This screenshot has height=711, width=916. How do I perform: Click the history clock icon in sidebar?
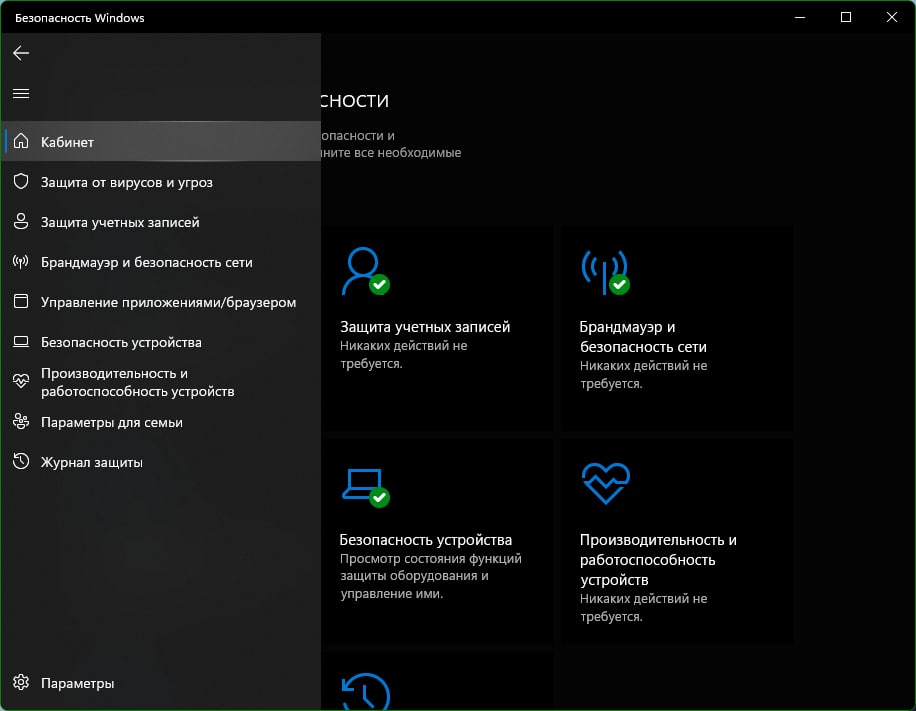point(21,462)
